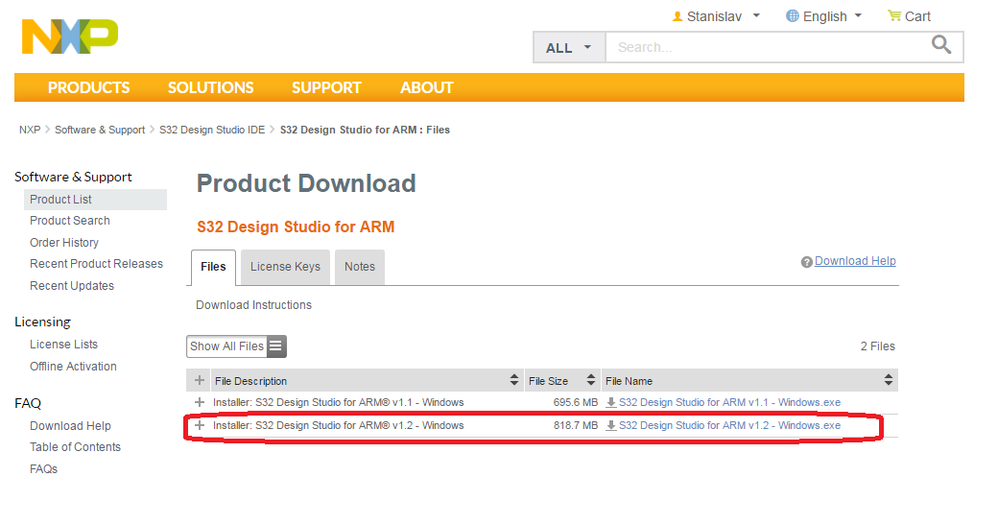Click the download icon for v1.1 file
Viewport: 998px width, 525px height.
pos(610,402)
